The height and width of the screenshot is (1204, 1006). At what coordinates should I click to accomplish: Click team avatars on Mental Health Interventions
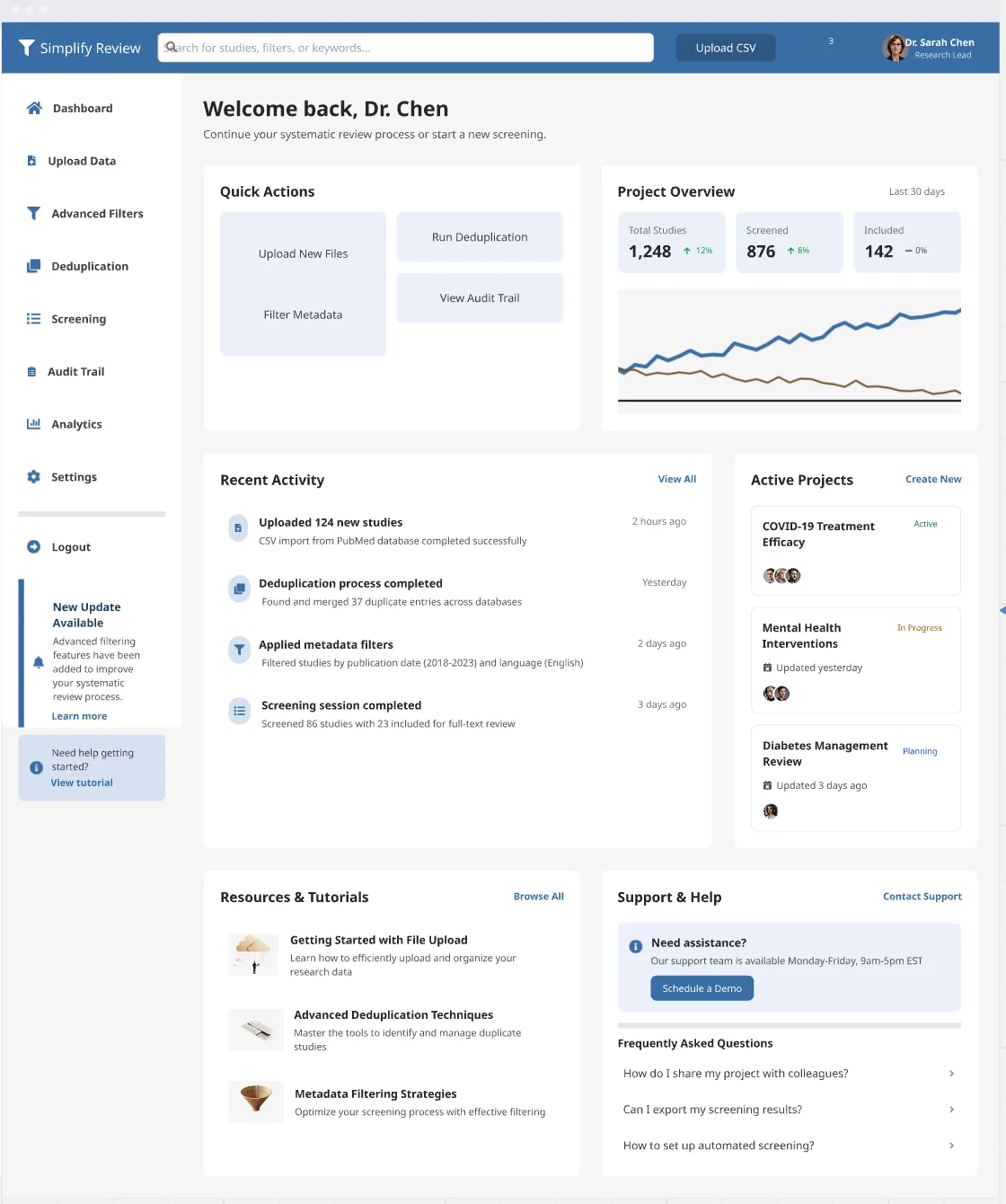pos(776,694)
